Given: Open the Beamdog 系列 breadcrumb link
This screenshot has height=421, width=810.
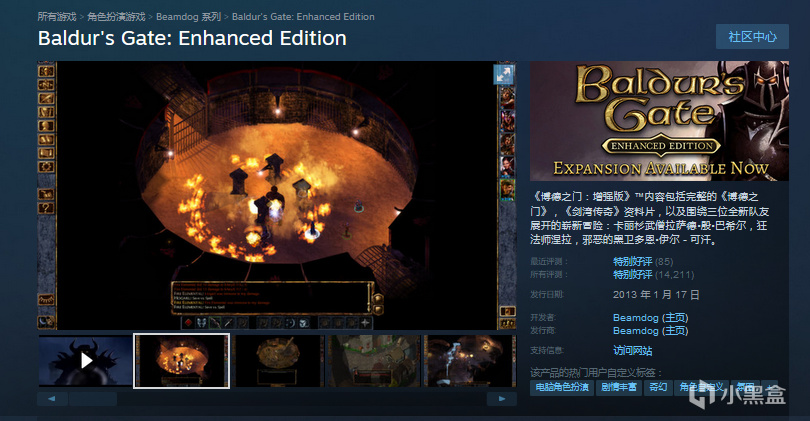Looking at the screenshot, I should [x=189, y=17].
